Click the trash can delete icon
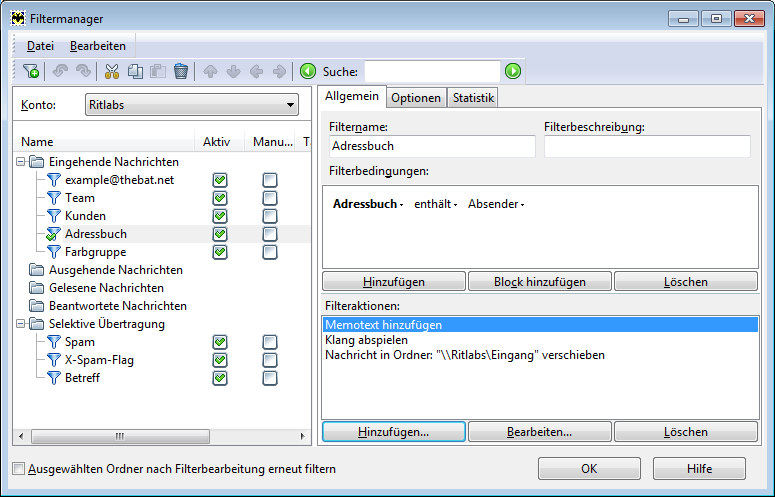 point(181,71)
